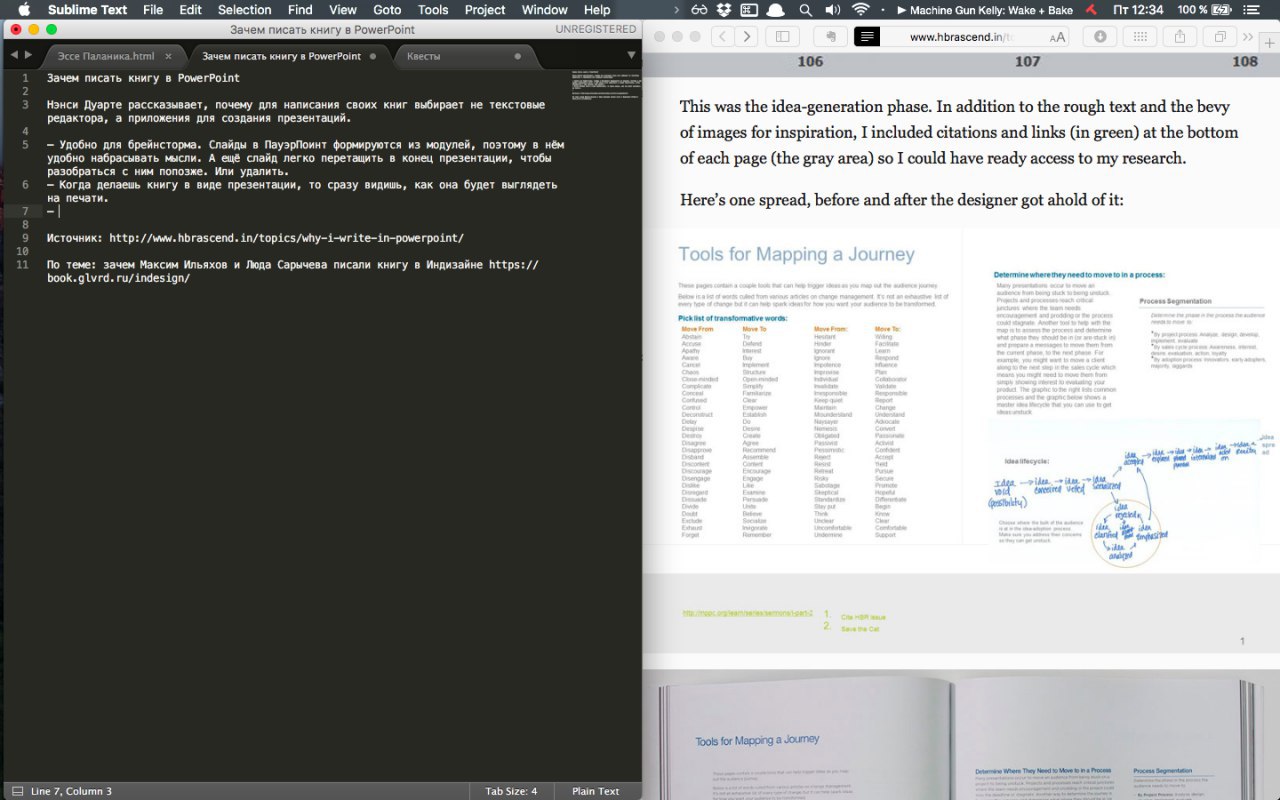The width and height of the screenshot is (1280, 800).
Task: Click the hat-shaped icon in menu bar
Action: pos(775,10)
